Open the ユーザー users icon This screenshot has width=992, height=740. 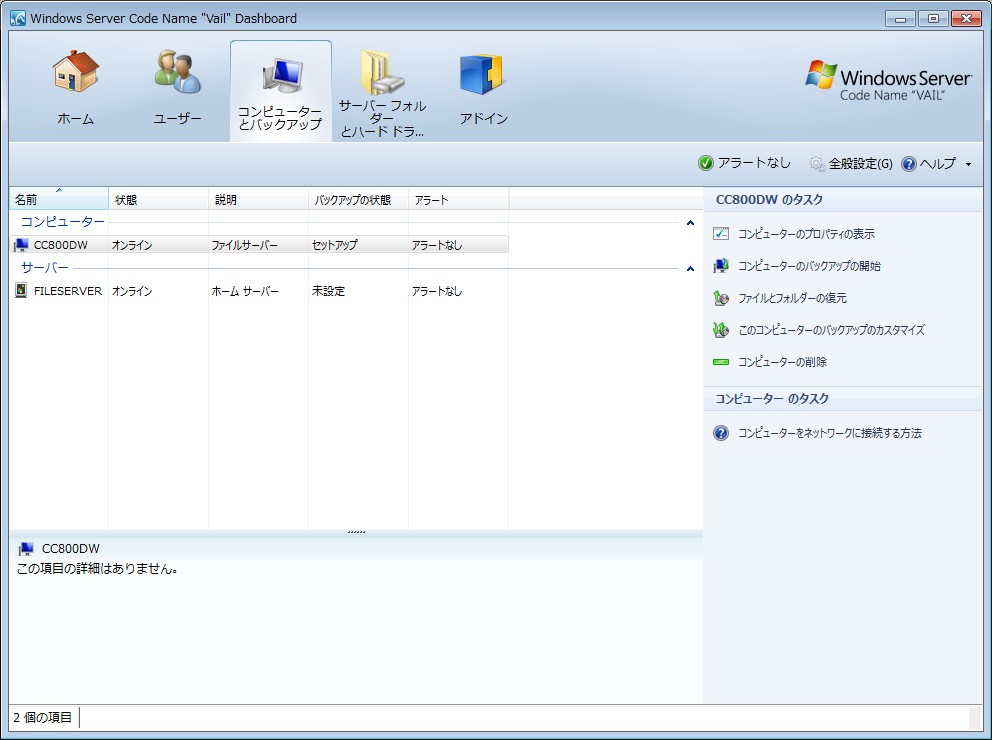pyautogui.click(x=177, y=72)
